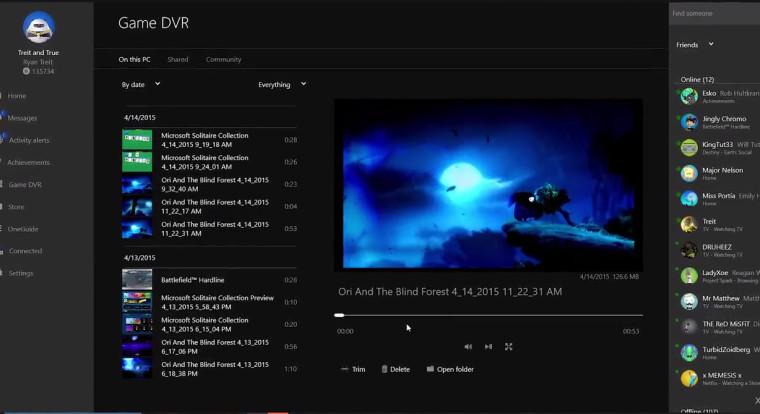Click the Trim scissors button
Screen dimensions: 760x414
pos(353,369)
